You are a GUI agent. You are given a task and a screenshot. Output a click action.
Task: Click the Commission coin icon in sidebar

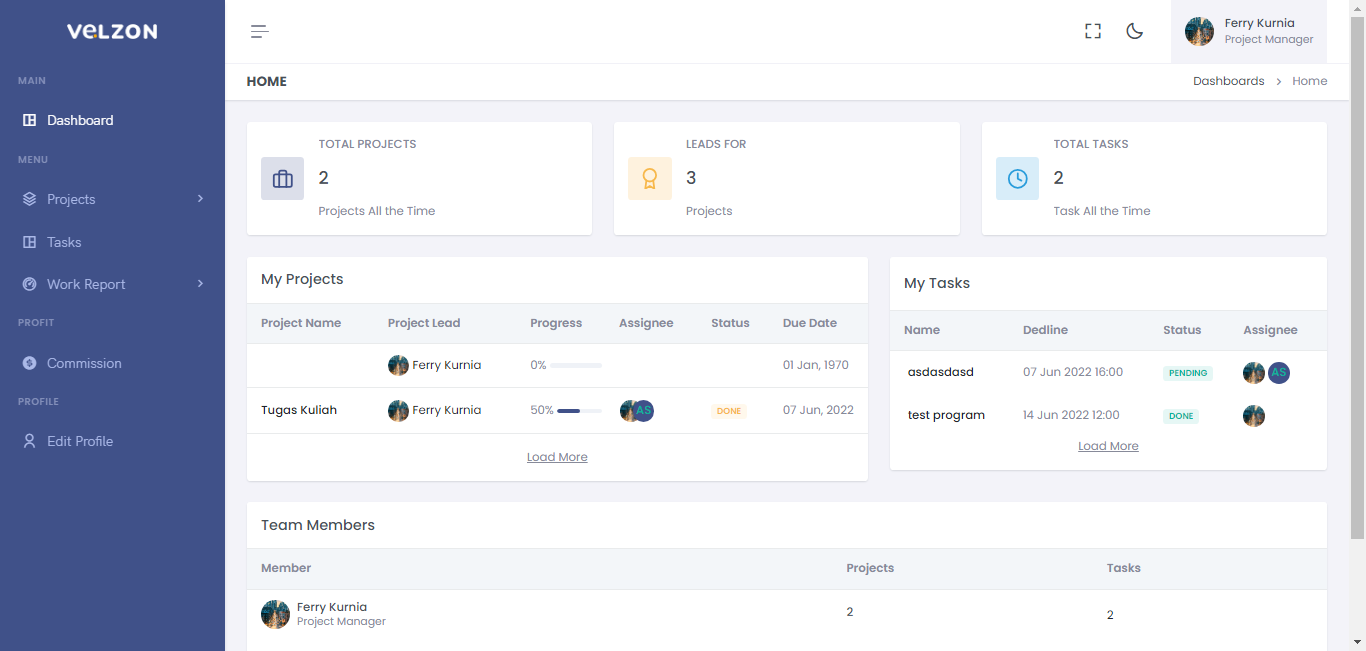point(29,363)
